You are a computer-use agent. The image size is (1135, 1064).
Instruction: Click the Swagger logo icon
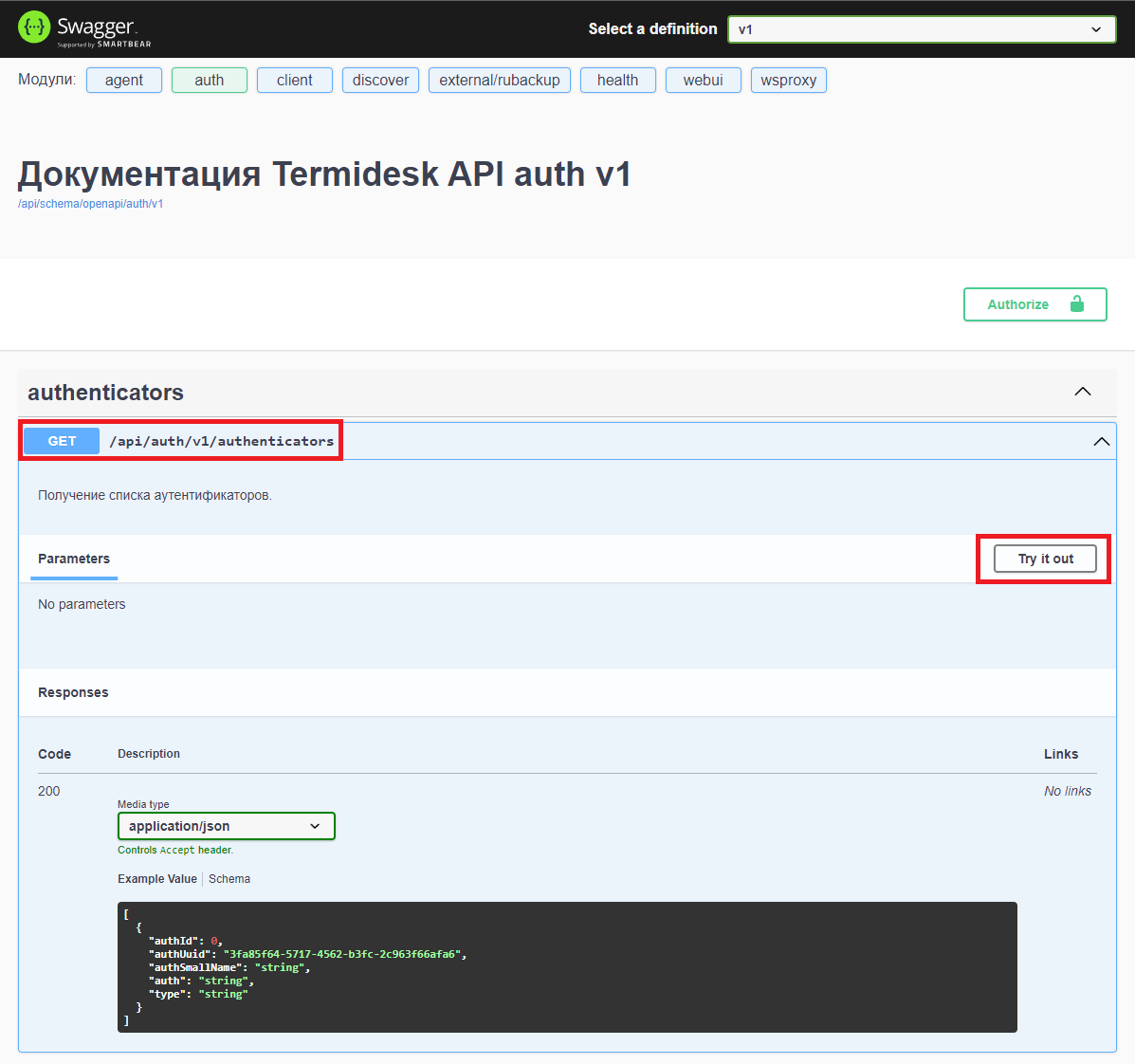pyautogui.click(x=34, y=28)
